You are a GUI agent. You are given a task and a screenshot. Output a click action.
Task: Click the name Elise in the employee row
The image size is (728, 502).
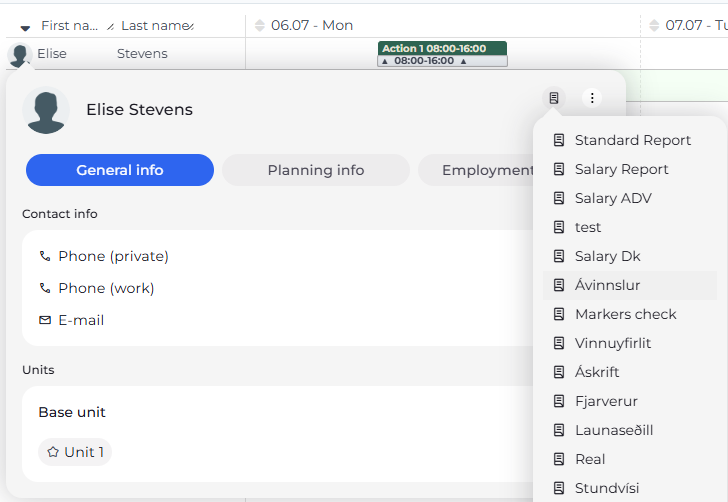tap(52, 54)
